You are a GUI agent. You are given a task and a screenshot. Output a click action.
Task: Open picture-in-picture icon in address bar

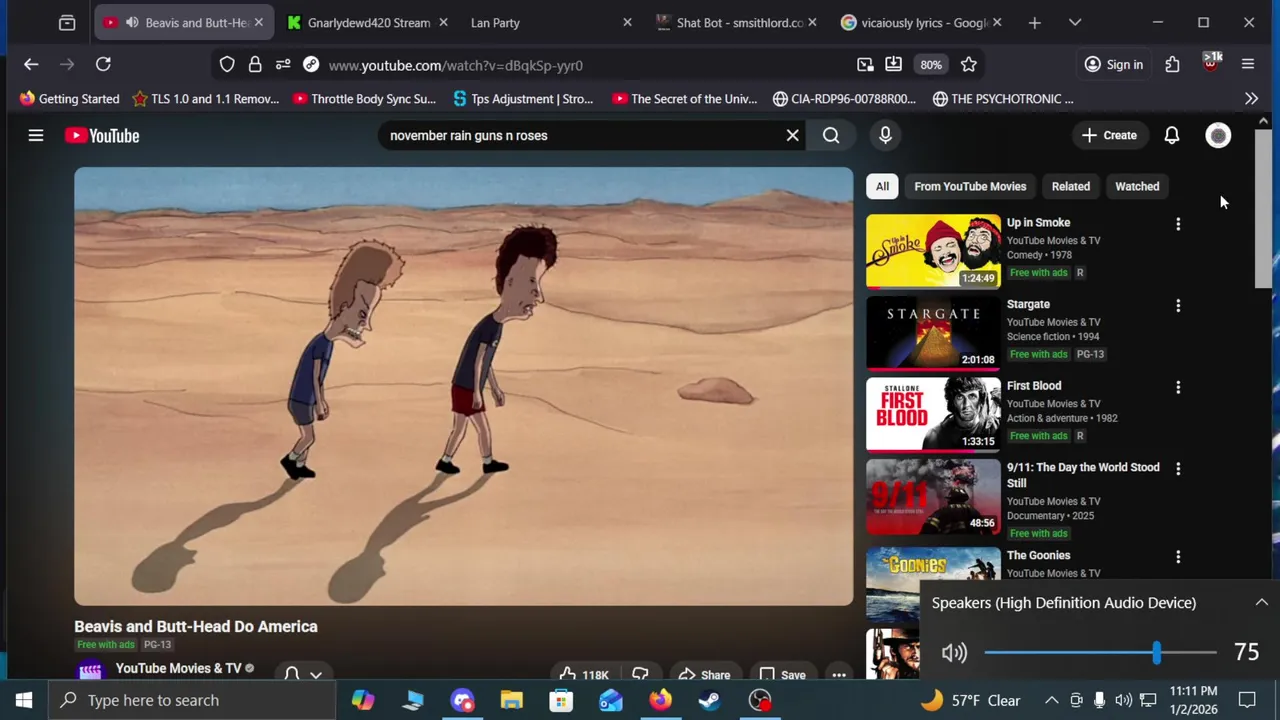click(x=865, y=64)
